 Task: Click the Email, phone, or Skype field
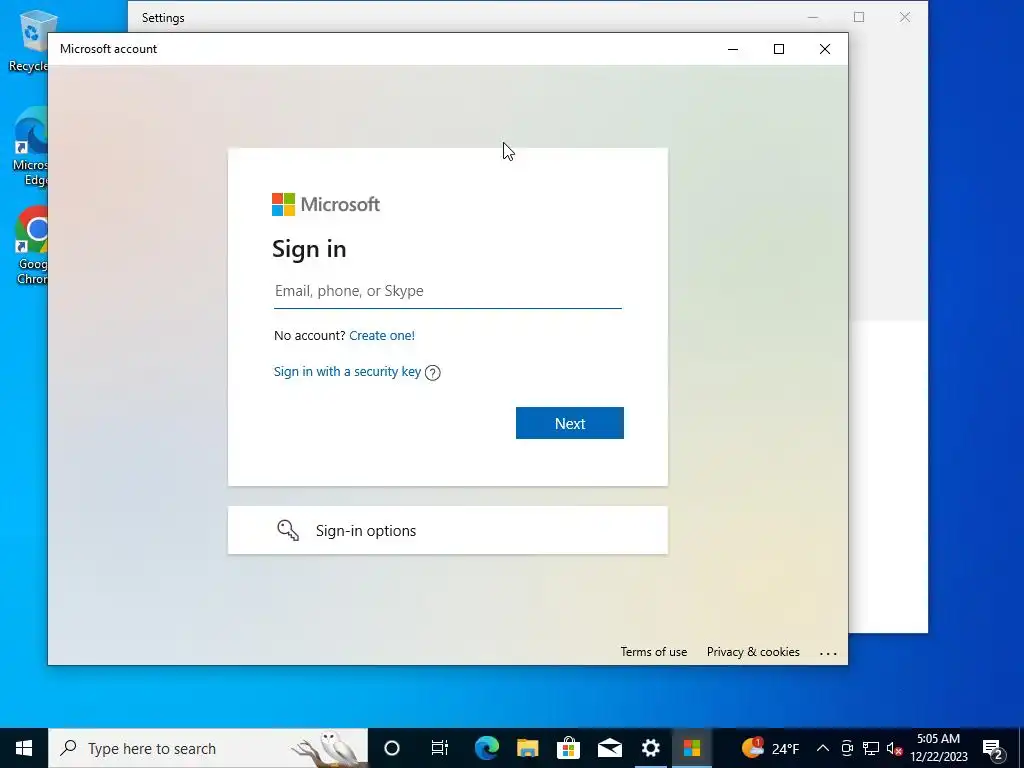click(x=448, y=291)
